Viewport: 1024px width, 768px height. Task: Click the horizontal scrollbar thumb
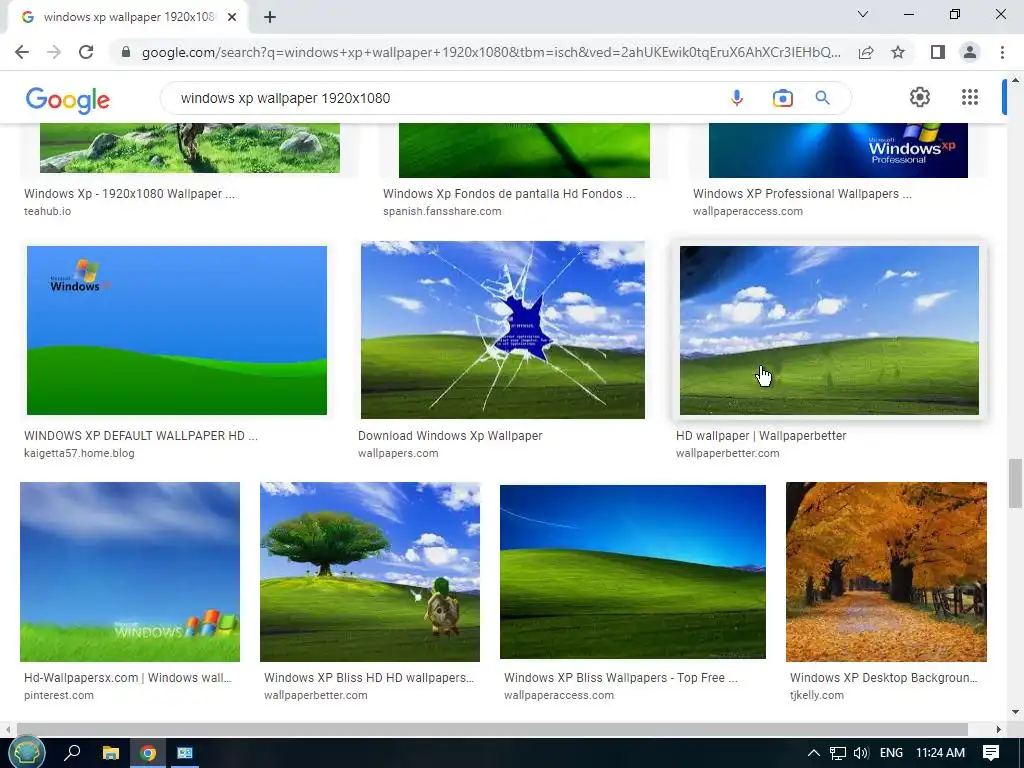pyautogui.click(x=492, y=729)
